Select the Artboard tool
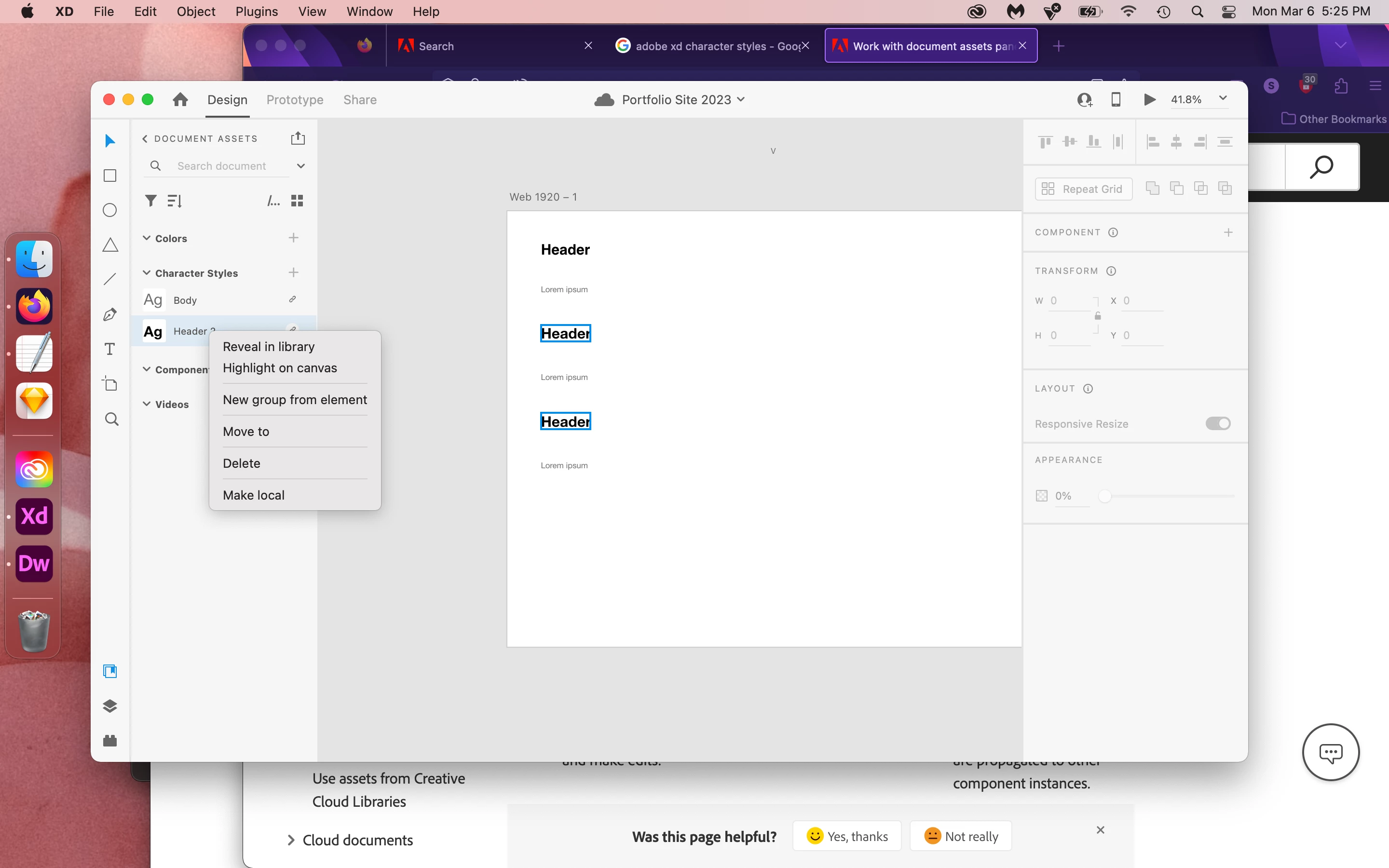Screen dimensions: 1389x868 click(x=109, y=383)
